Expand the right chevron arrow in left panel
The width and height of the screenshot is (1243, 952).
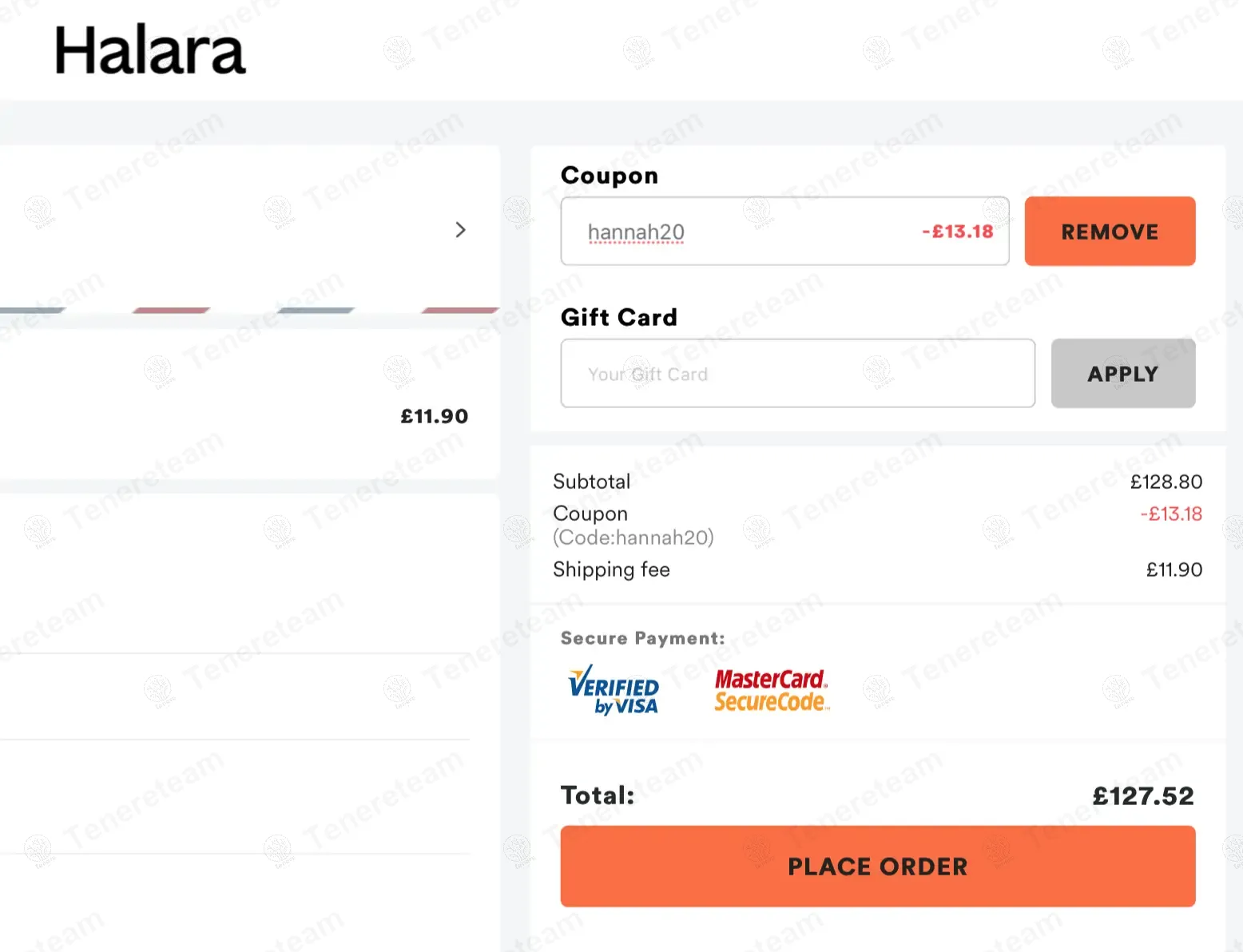[x=460, y=230]
